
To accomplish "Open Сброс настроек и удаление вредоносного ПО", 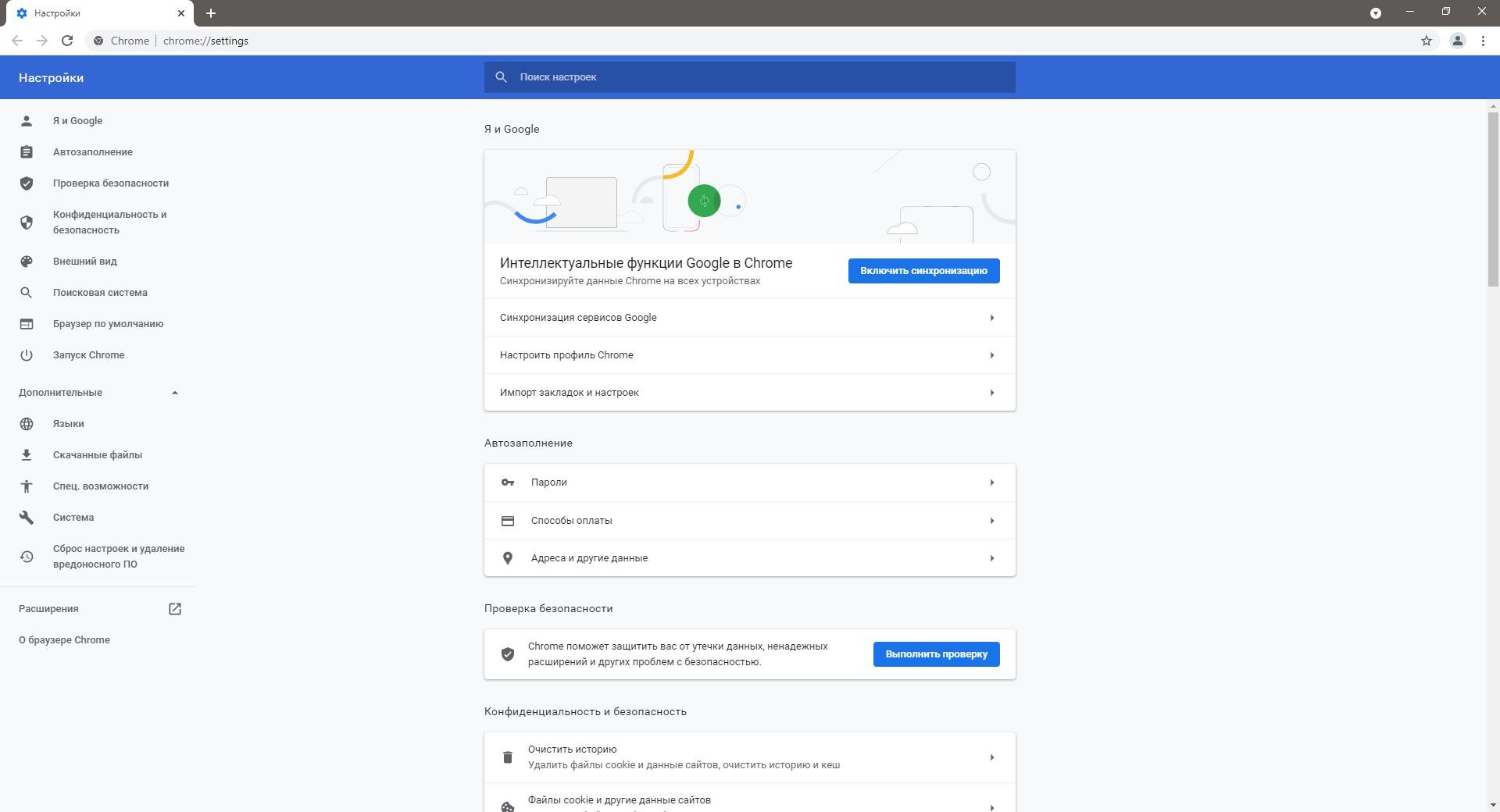I will click(119, 557).
